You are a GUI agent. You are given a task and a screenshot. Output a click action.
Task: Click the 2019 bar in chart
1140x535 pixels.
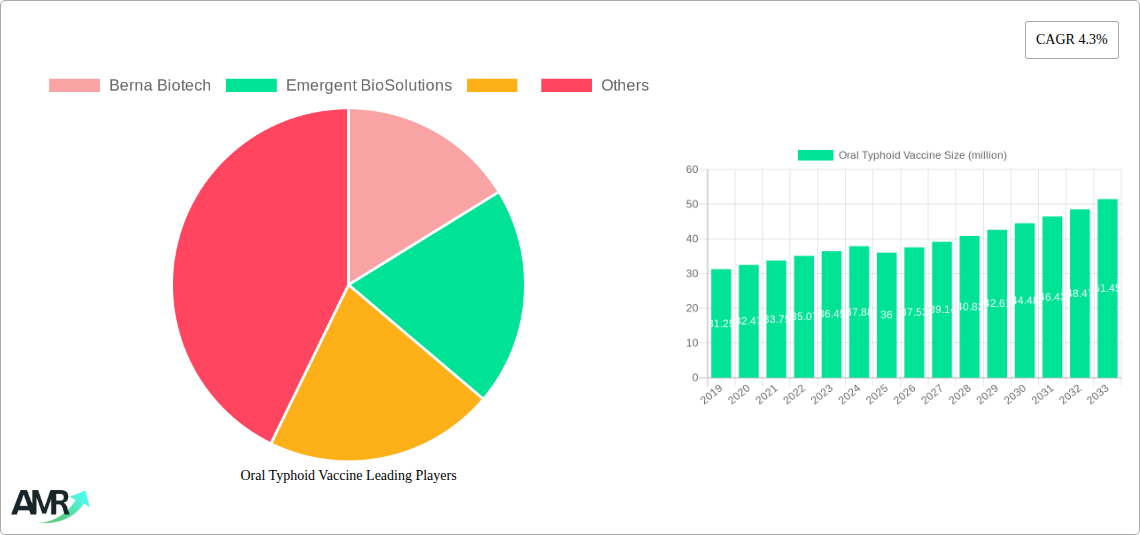721,323
